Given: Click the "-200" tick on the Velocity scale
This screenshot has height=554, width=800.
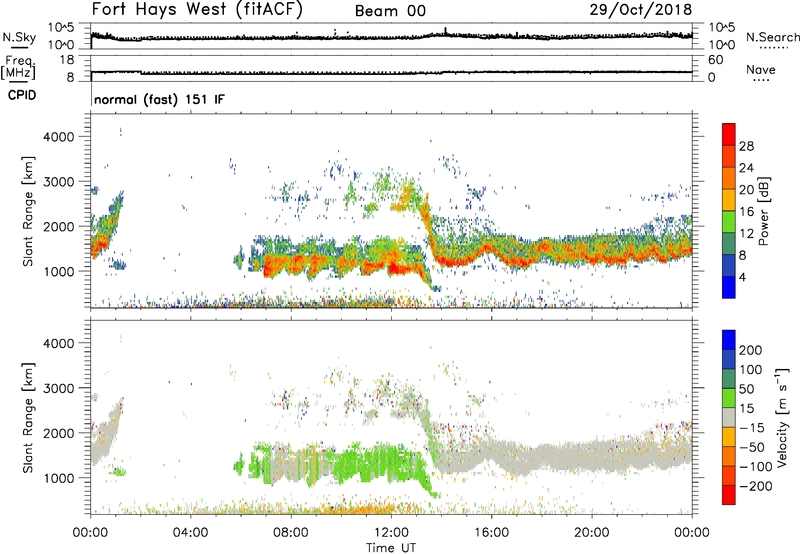Looking at the screenshot, I should click(755, 486).
